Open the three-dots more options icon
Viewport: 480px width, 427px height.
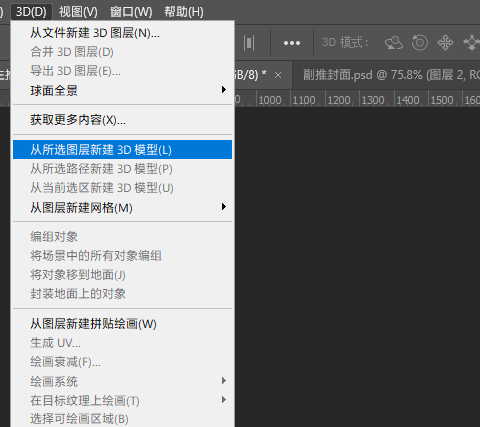[x=292, y=43]
